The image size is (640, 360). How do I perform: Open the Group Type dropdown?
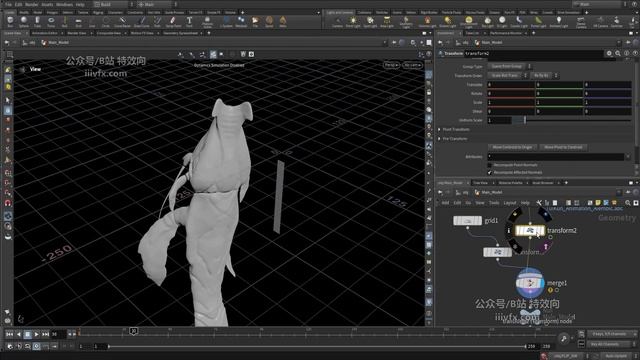[510, 66]
